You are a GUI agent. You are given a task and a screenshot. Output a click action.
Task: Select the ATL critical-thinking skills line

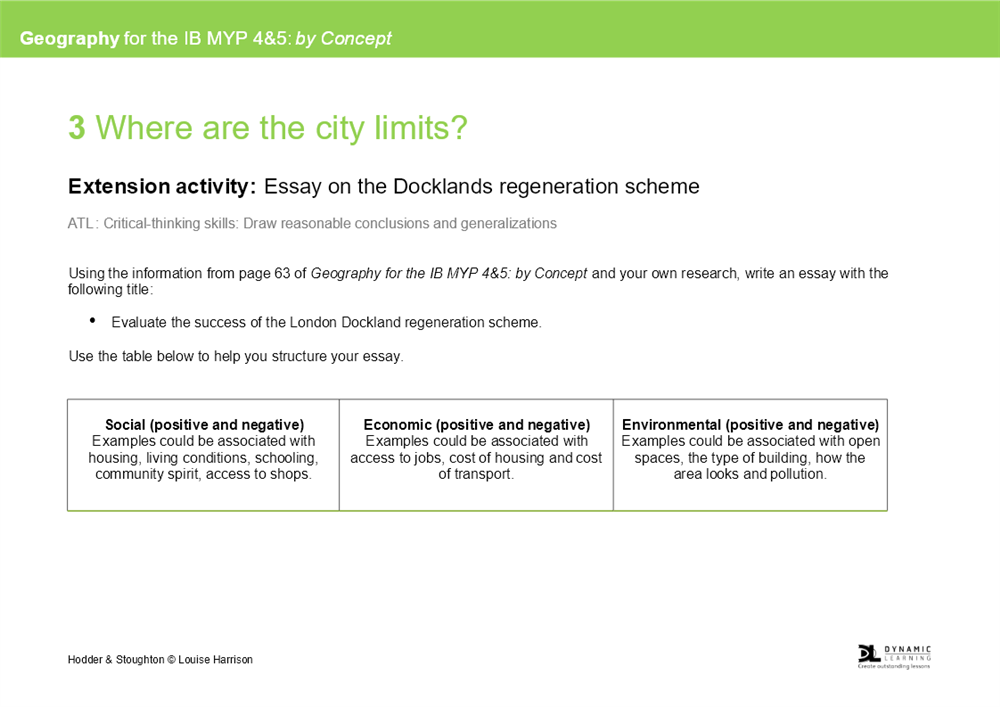pos(310,223)
